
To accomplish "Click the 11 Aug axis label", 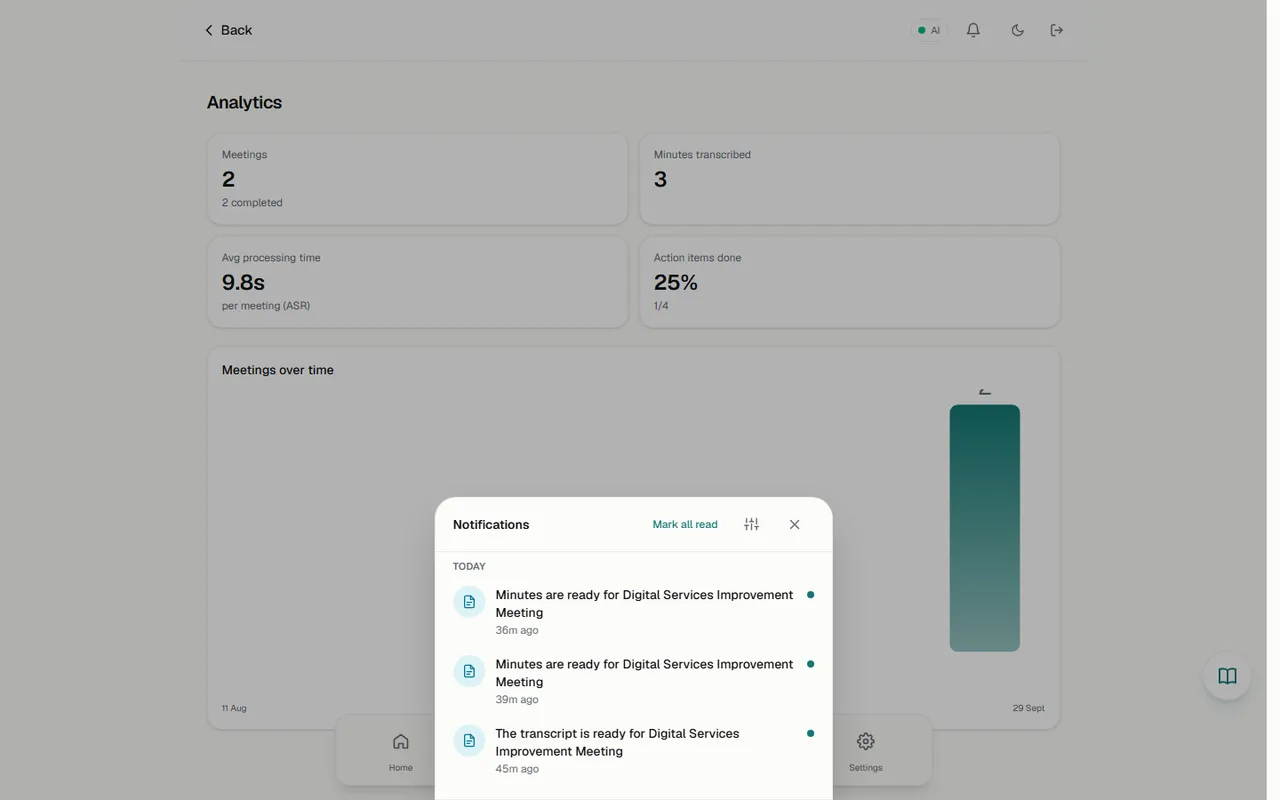I will point(234,708).
